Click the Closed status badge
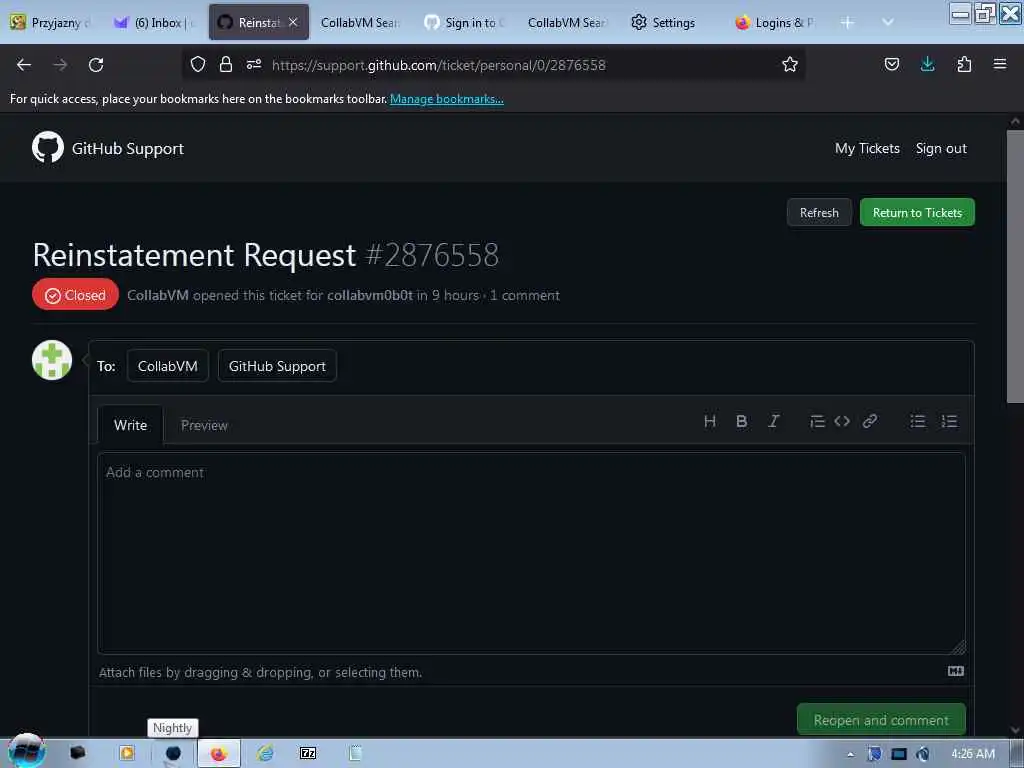 pyautogui.click(x=75, y=295)
